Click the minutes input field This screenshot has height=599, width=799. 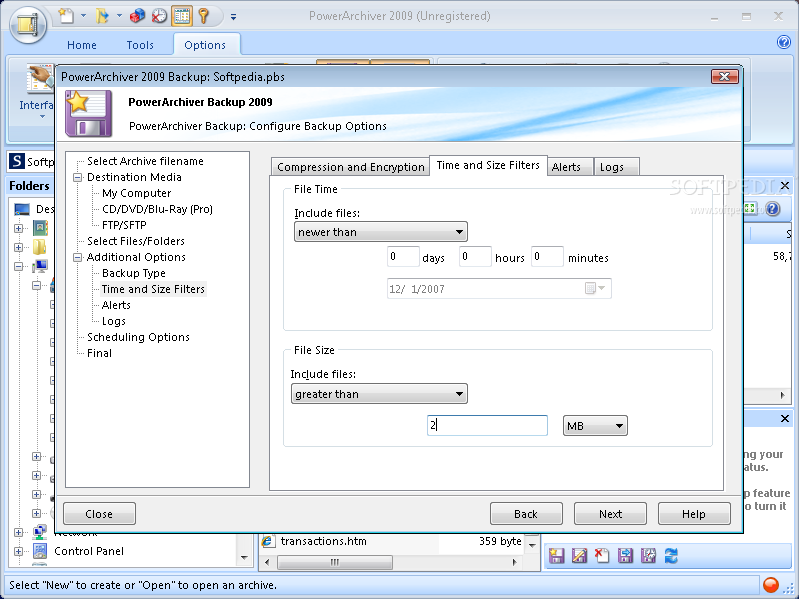pyautogui.click(x=547, y=257)
